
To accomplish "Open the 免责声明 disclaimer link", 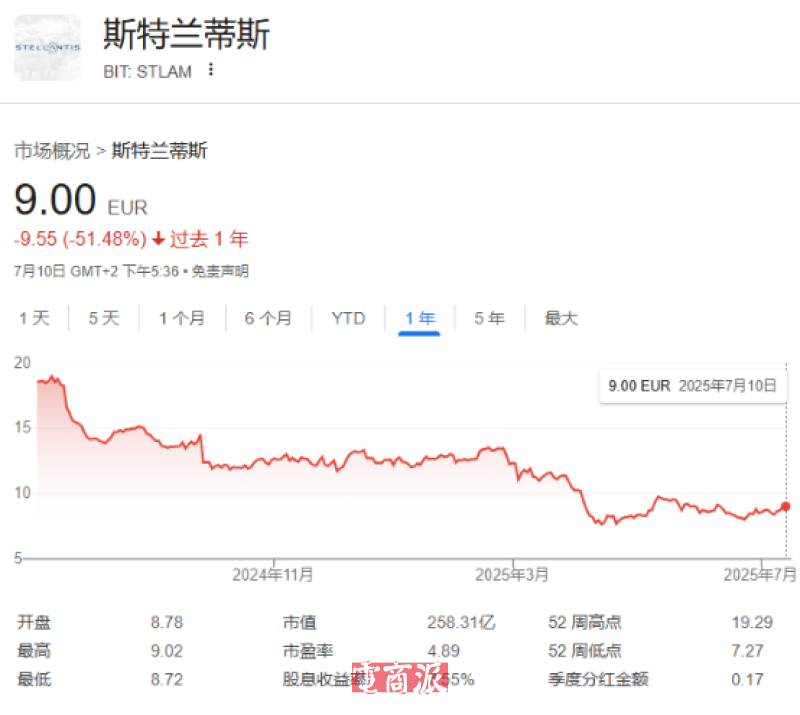I will (220, 271).
